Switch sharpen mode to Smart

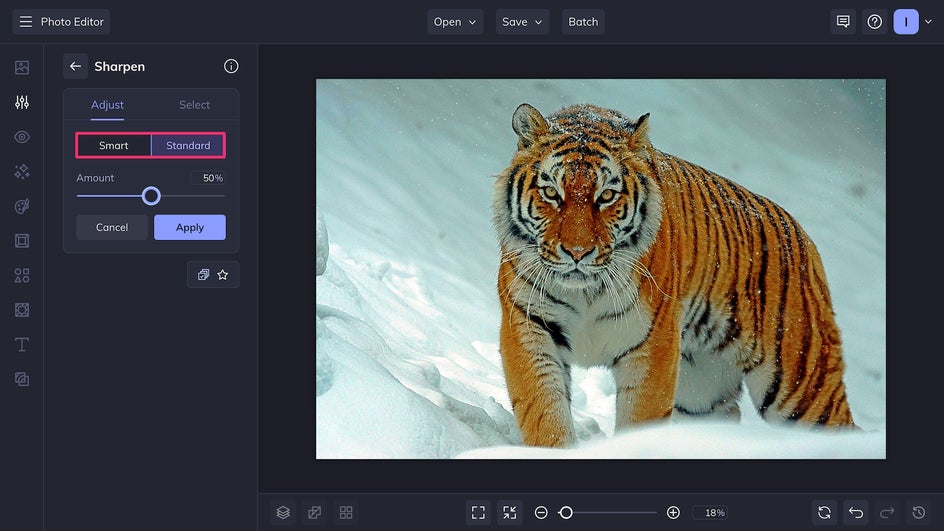[114, 145]
